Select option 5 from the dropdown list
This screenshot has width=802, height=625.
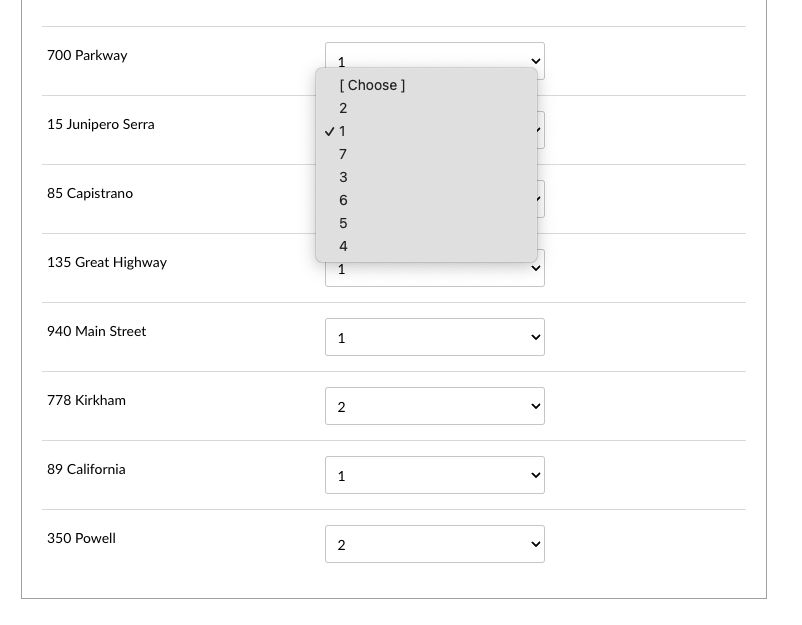pos(344,223)
